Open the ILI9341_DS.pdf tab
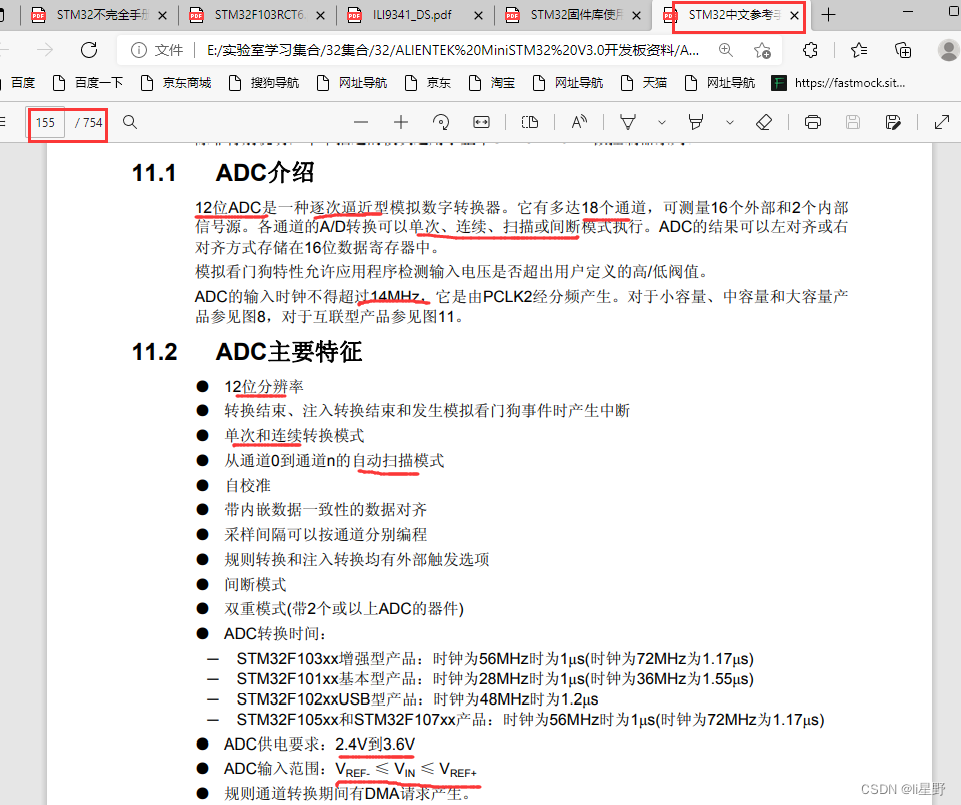The image size is (961, 805). (x=412, y=15)
